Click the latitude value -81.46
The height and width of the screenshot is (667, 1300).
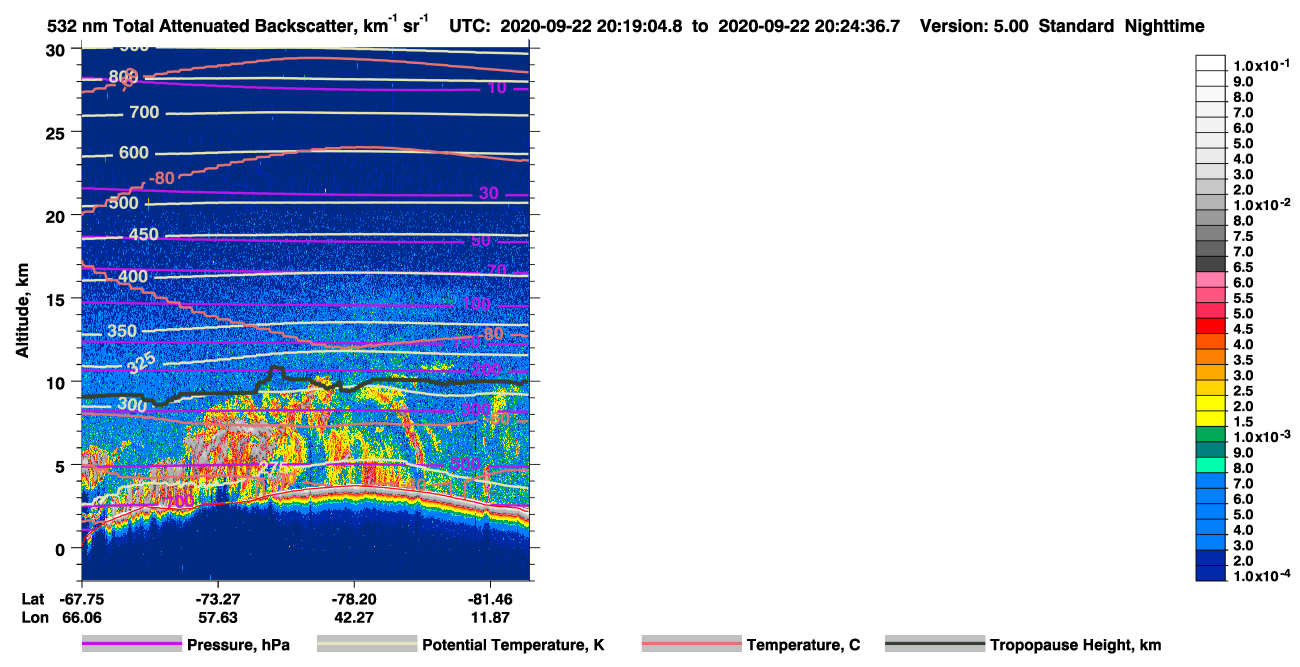(490, 598)
